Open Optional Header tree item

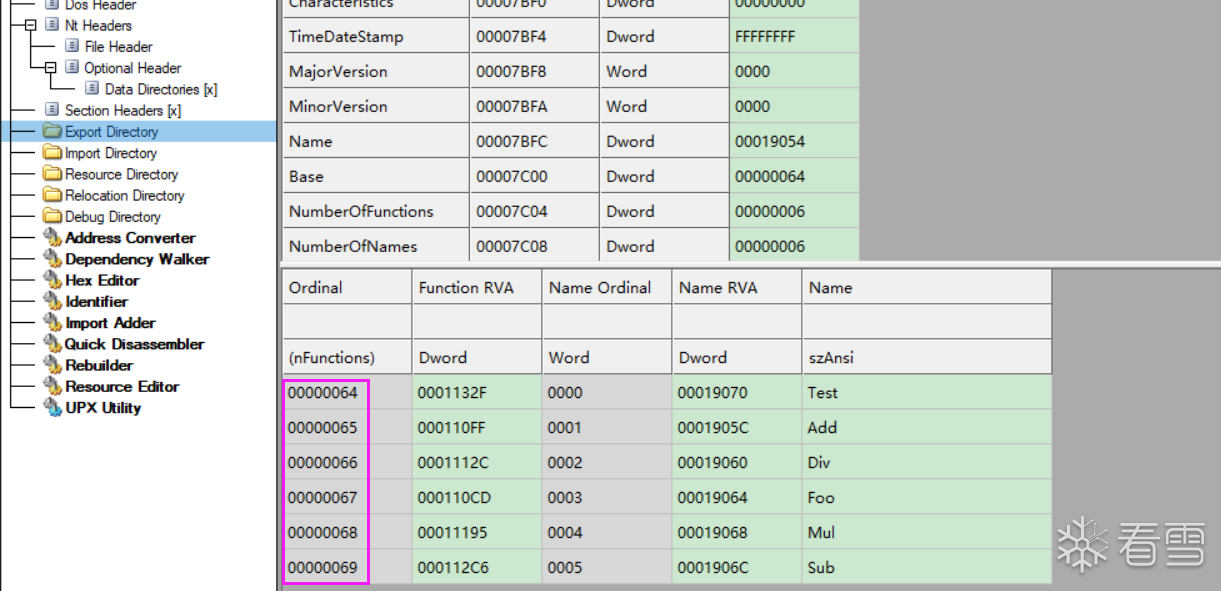click(x=133, y=68)
